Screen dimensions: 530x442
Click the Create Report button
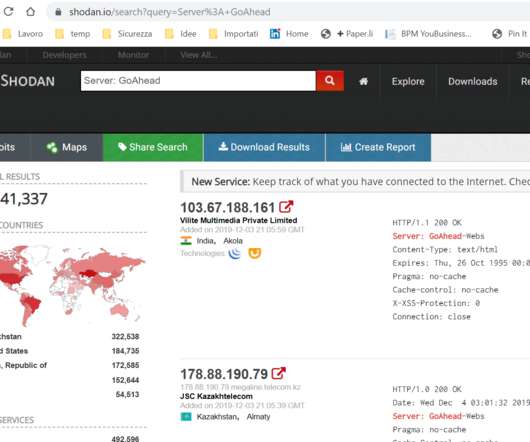(x=378, y=147)
